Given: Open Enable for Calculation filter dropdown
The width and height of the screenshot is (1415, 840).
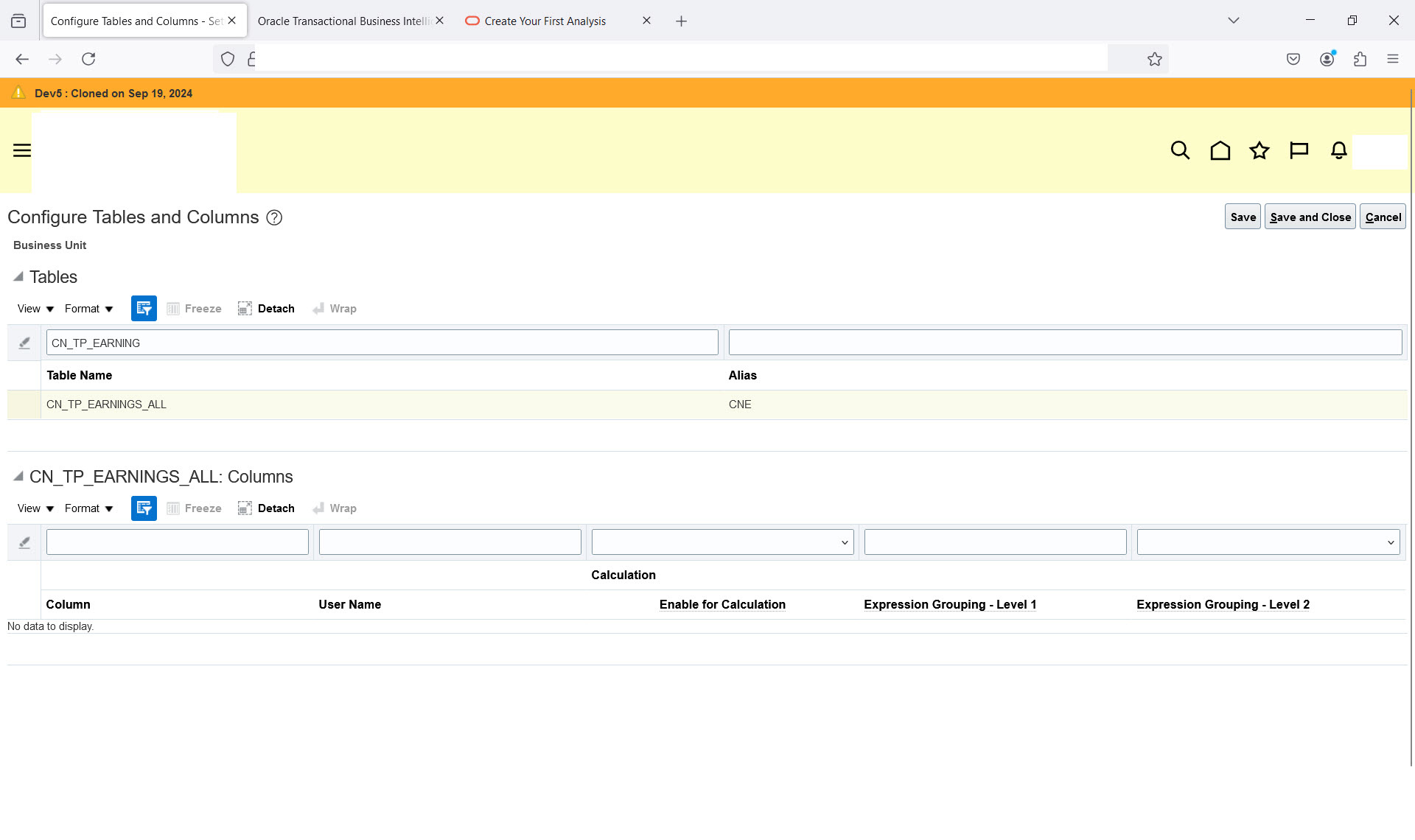Looking at the screenshot, I should pos(722,542).
